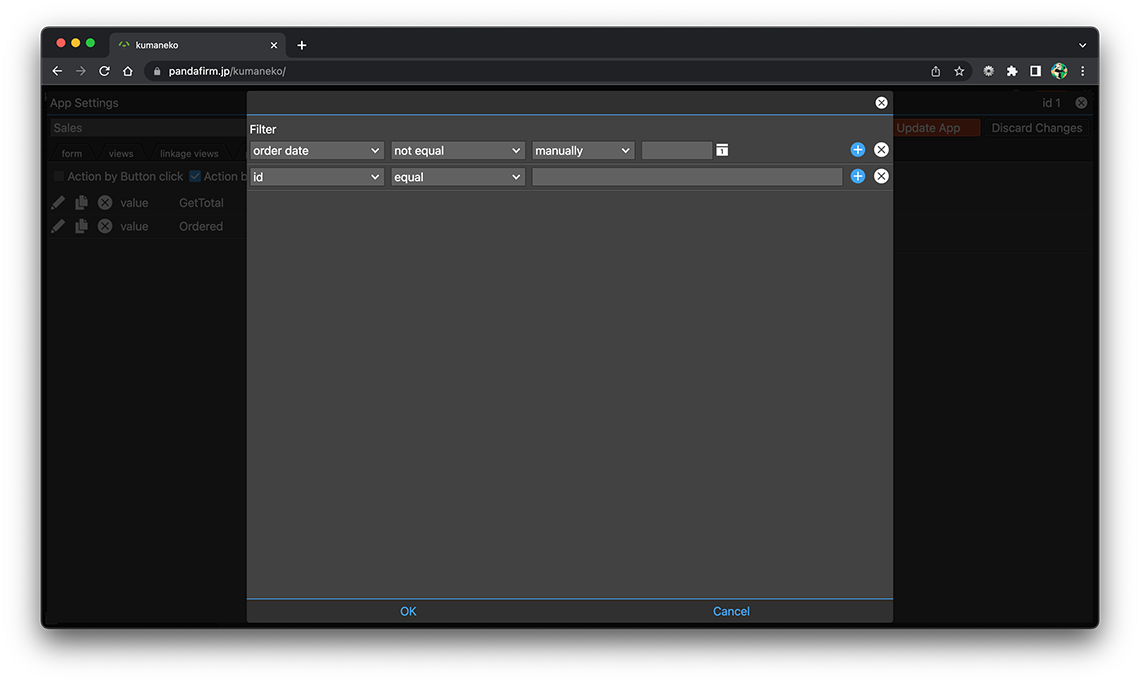
Task: Open the manually value-type dropdown
Action: pos(583,150)
